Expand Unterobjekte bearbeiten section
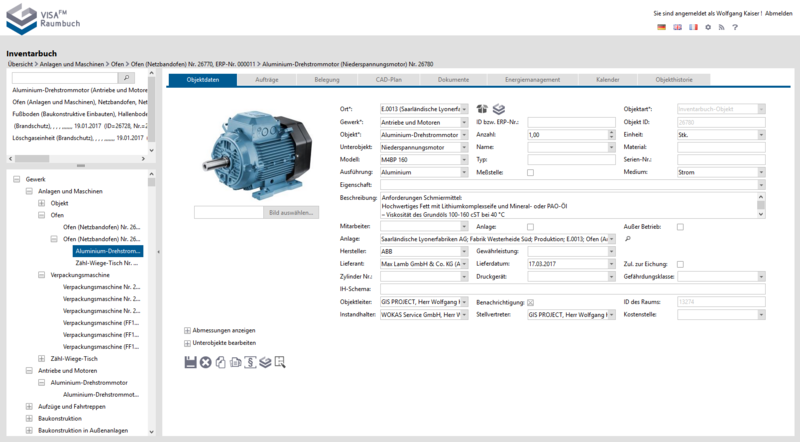This screenshot has height=442, width=800. [x=187, y=343]
